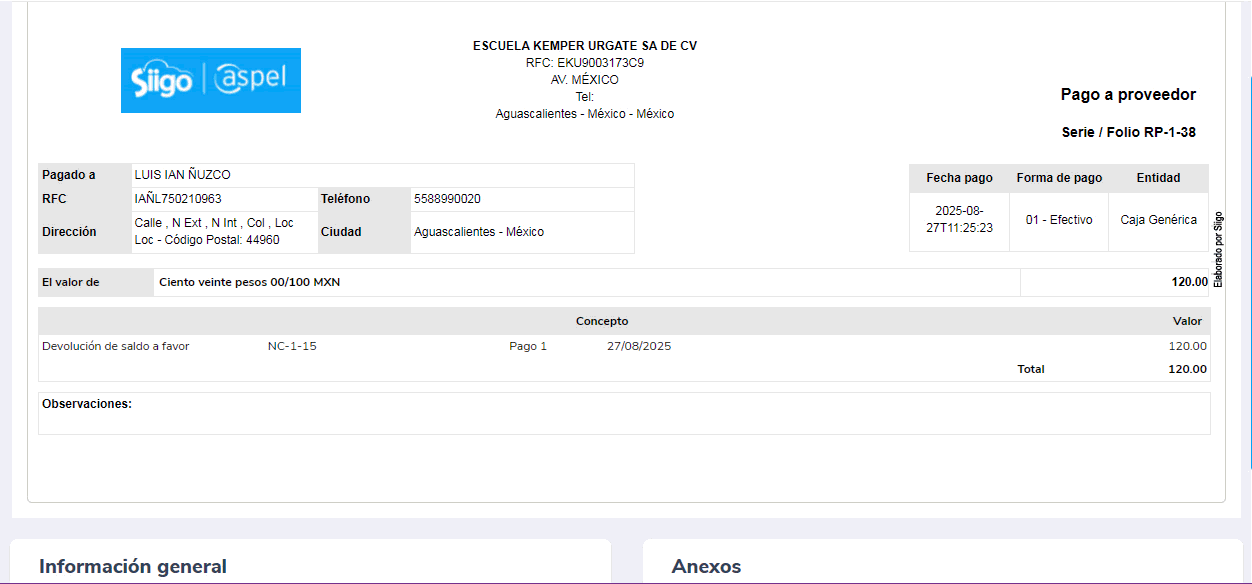Click the RFC value IAÑL750210963
Image resolution: width=1252 pixels, height=584 pixels.
click(x=178, y=199)
